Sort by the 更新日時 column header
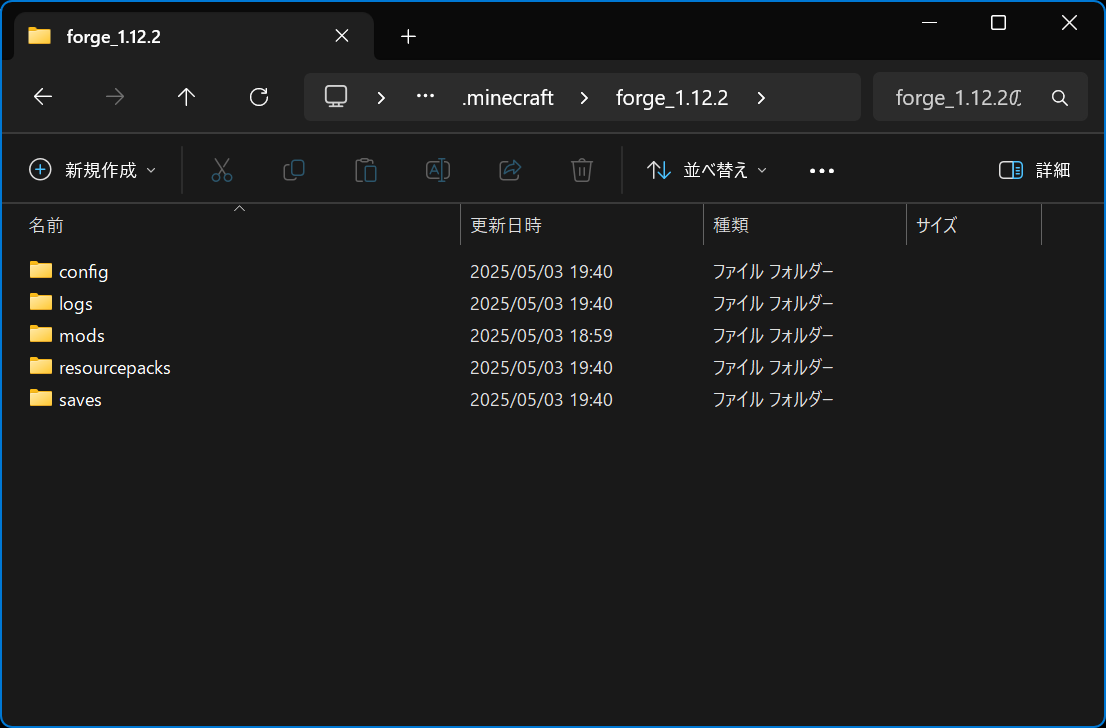Image resolution: width=1106 pixels, height=728 pixels. point(582,225)
